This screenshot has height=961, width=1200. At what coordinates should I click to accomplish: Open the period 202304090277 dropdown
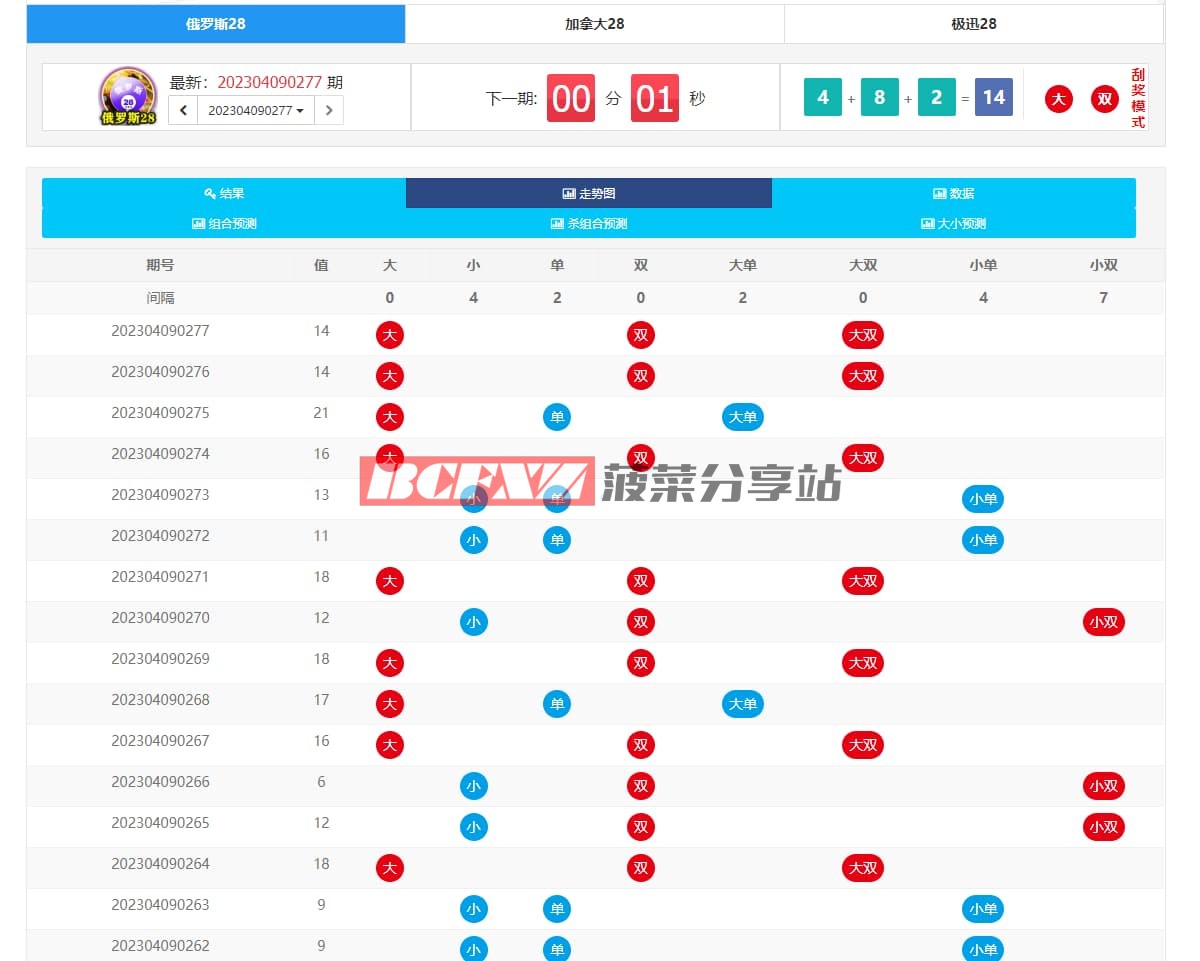pos(256,110)
